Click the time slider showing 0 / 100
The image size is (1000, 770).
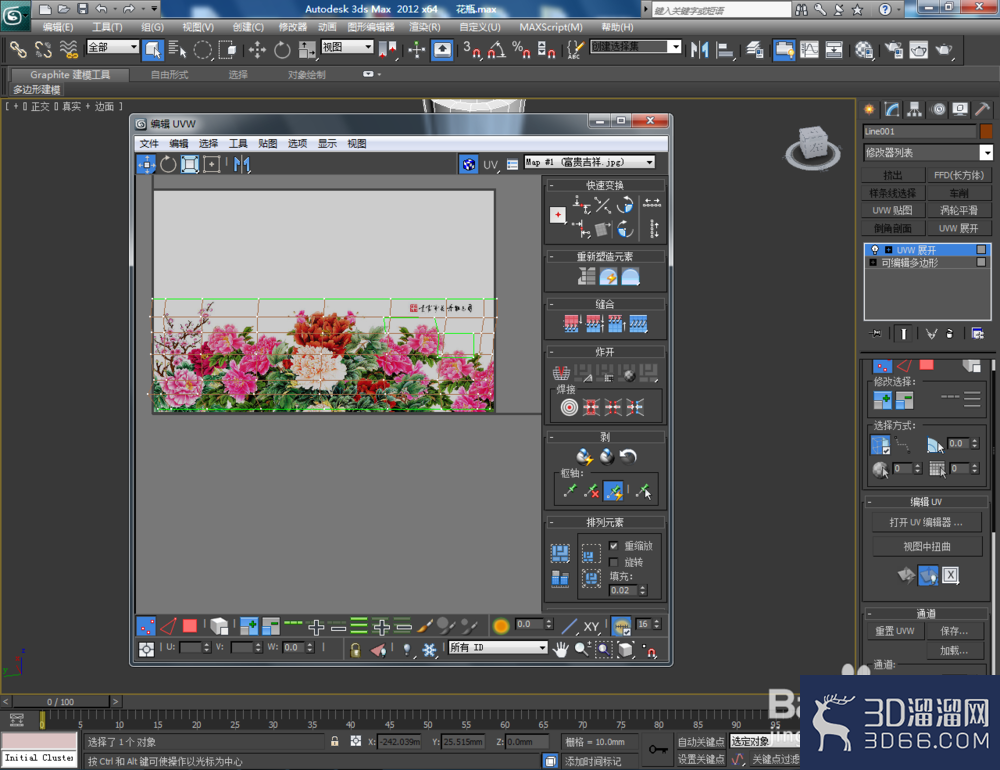tap(61, 702)
